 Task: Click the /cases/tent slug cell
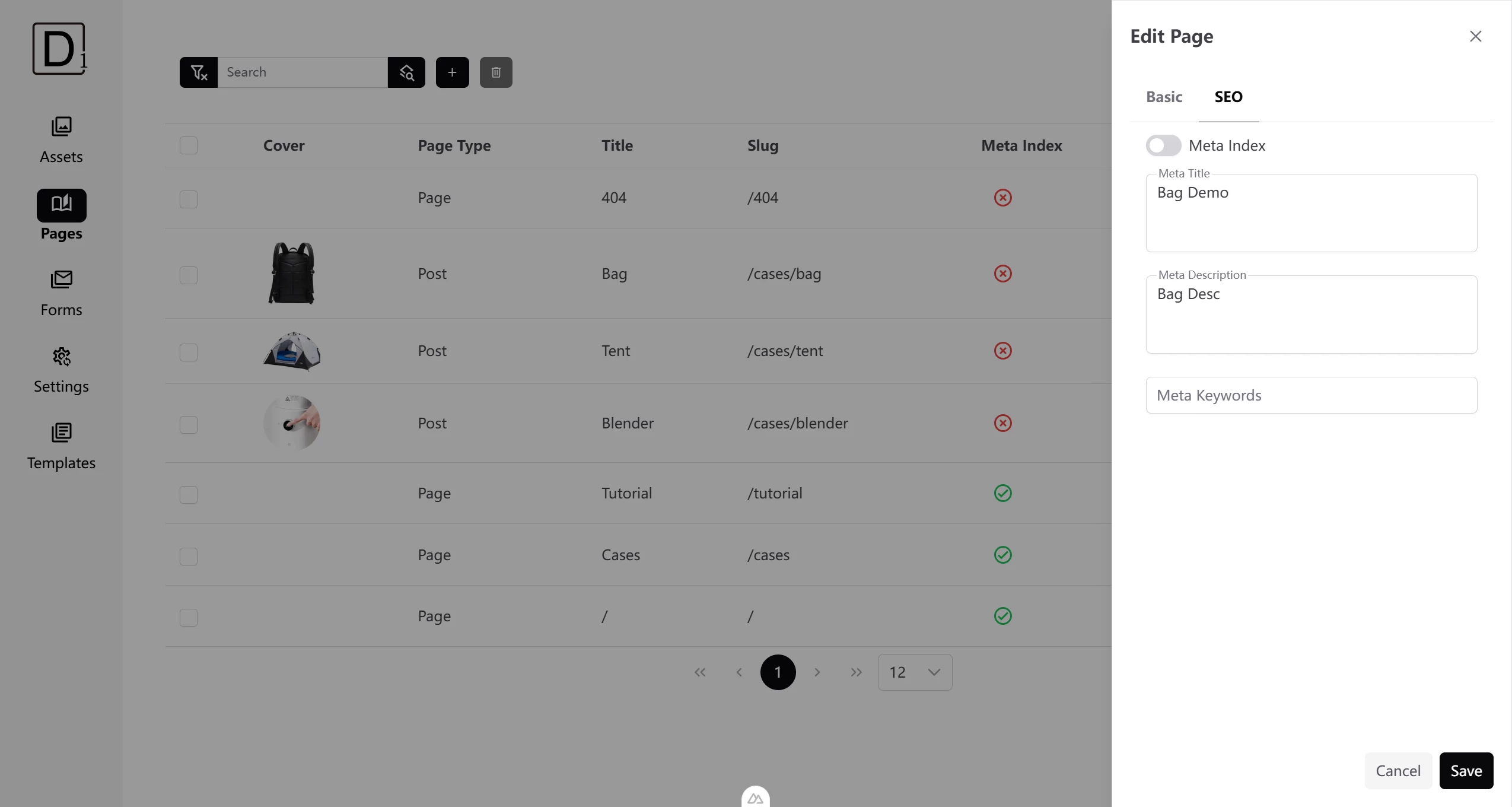(x=785, y=351)
